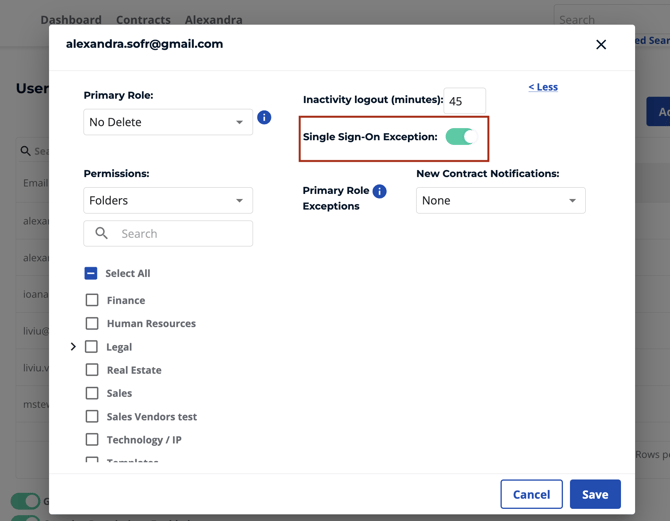Open the Dashboard menu item
Screen dimensions: 670x521
tap(71, 20)
